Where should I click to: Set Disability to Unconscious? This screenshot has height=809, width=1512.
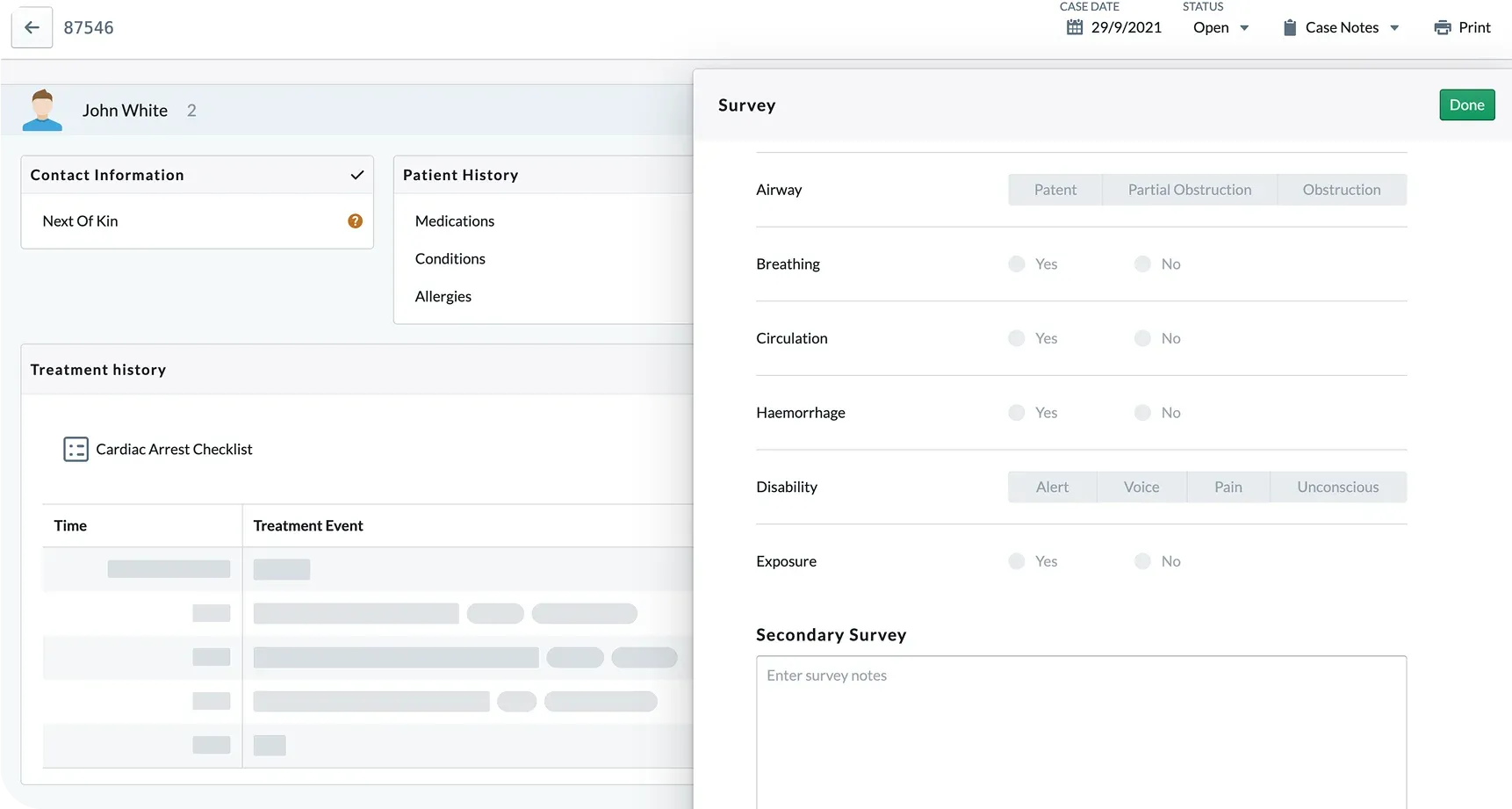point(1337,488)
